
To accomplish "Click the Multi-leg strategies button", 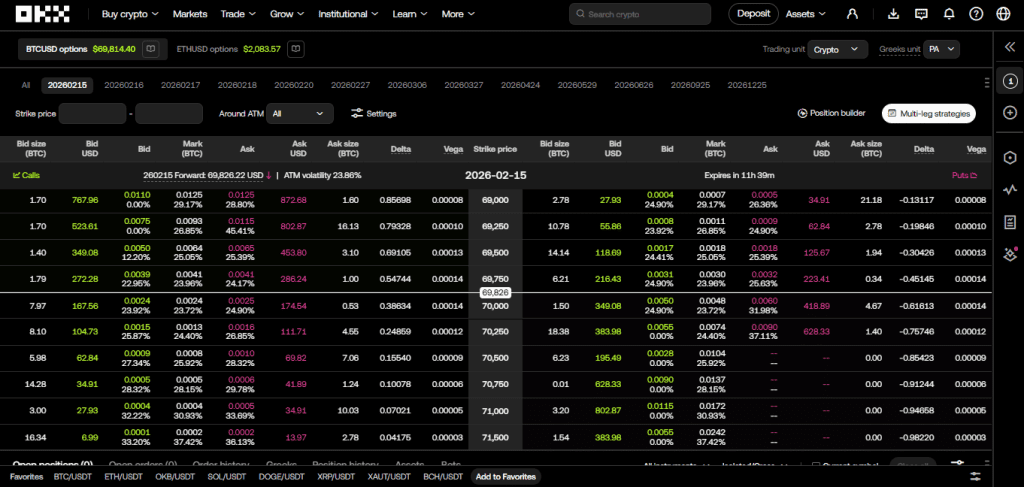I will pos(929,114).
